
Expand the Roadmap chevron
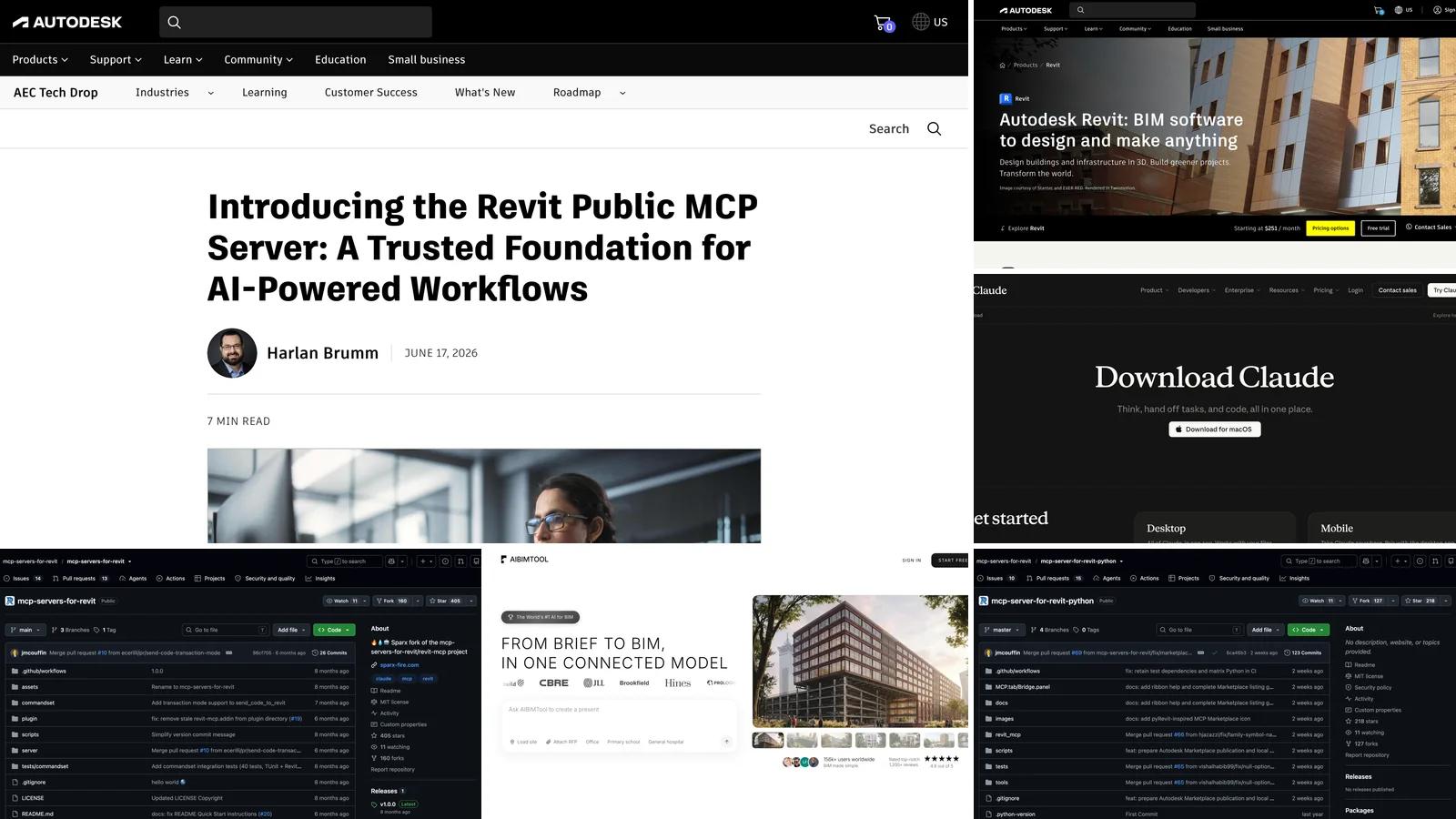[622, 93]
